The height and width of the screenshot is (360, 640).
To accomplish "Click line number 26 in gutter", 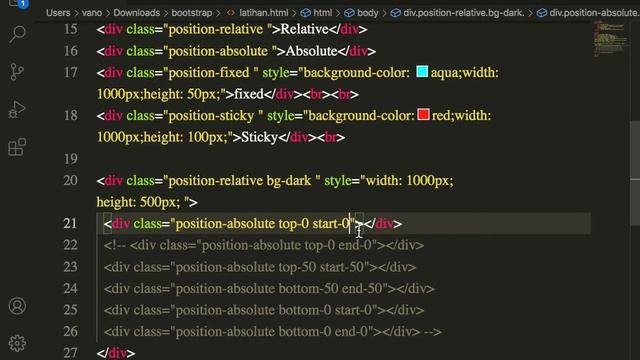I will pyautogui.click(x=71, y=331).
